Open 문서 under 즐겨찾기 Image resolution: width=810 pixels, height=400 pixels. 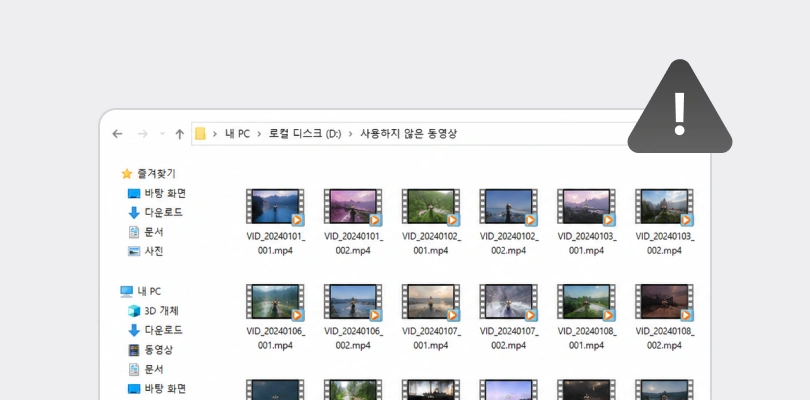[x=153, y=232]
